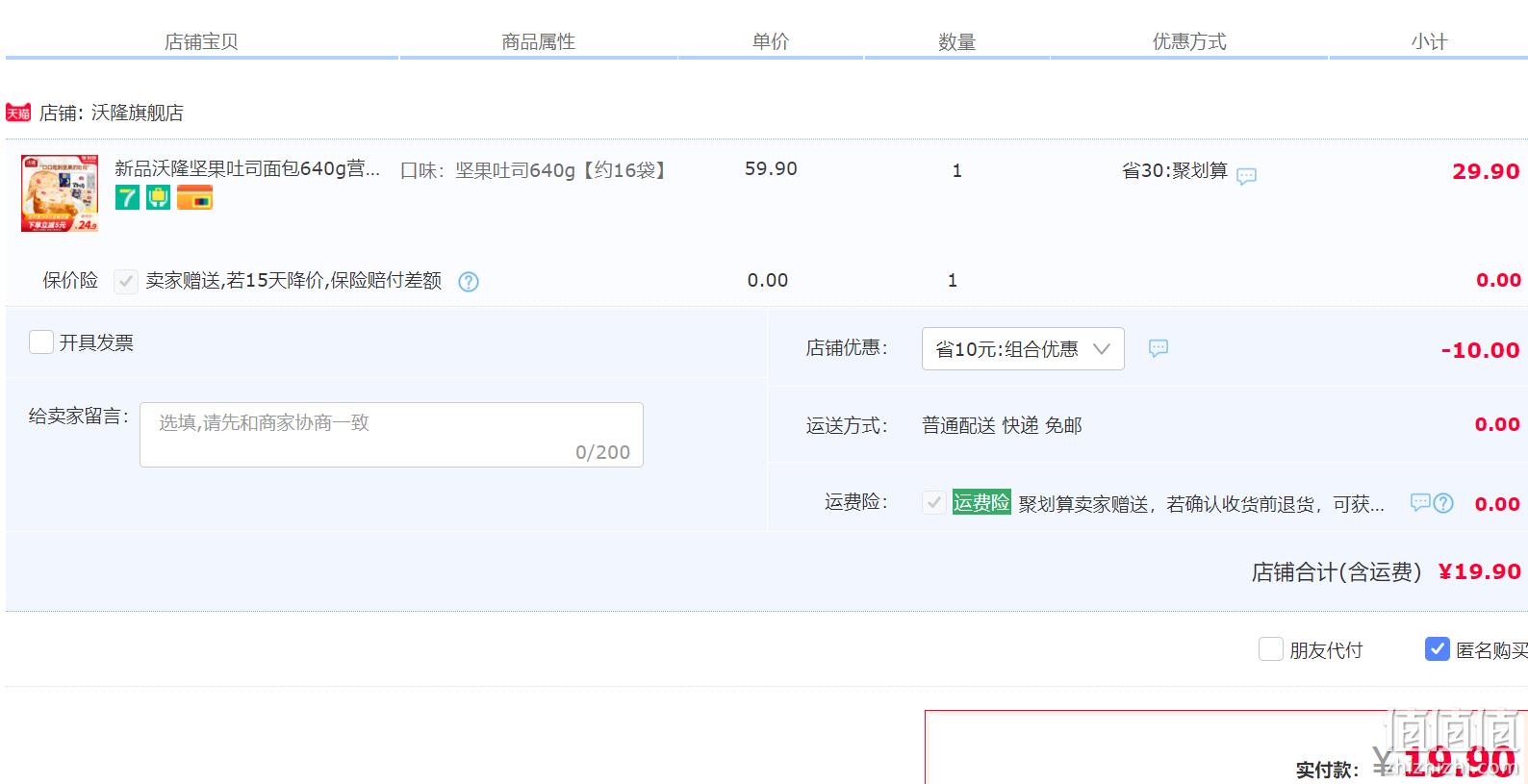This screenshot has width=1528, height=784.
Task: Click the 商品属性 column header
Action: 538,41
